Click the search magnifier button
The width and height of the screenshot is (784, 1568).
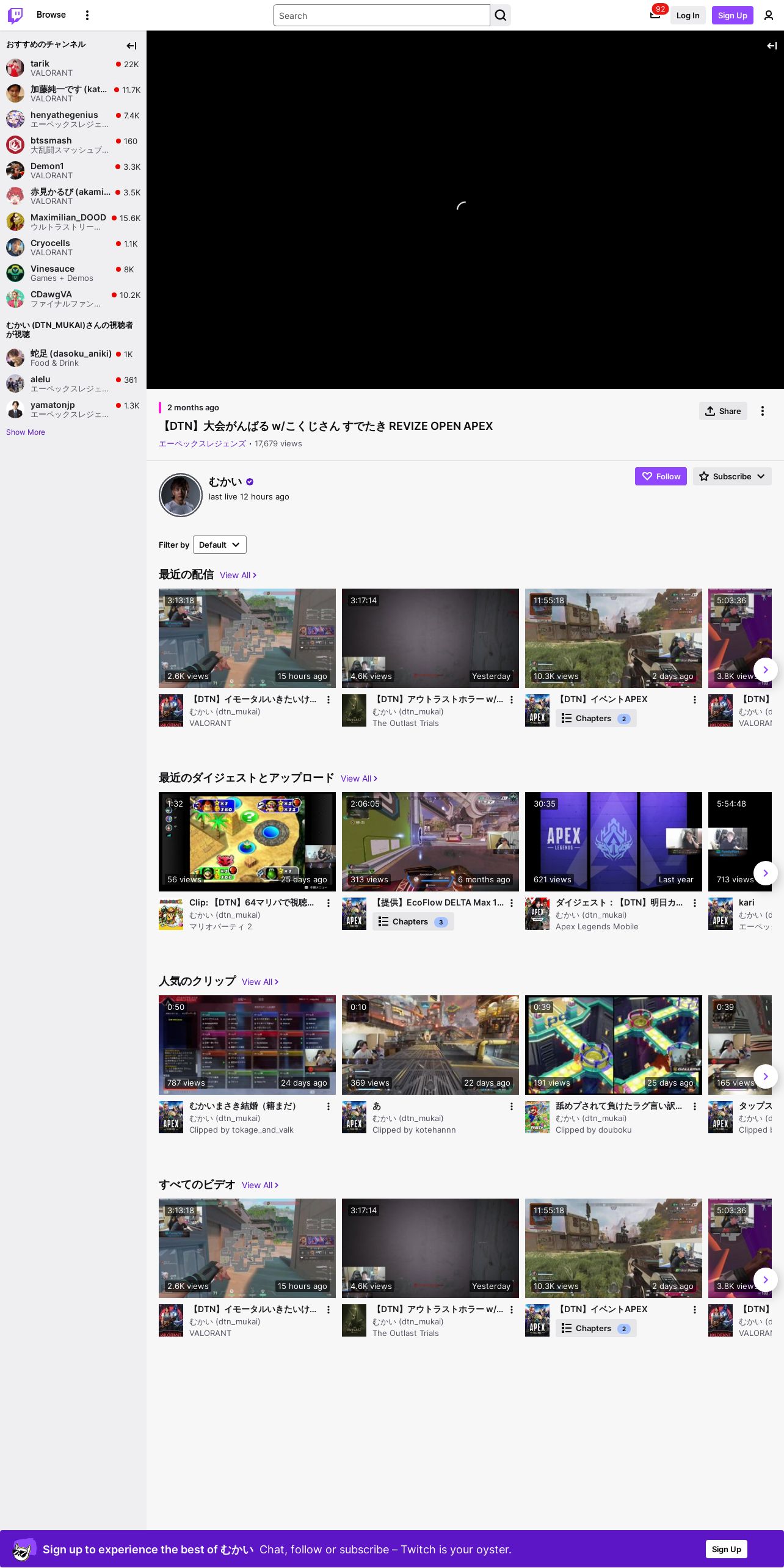click(x=501, y=15)
